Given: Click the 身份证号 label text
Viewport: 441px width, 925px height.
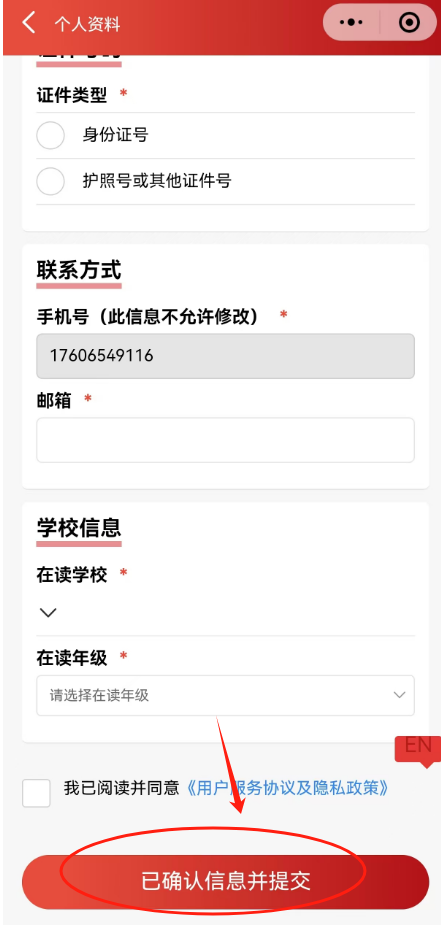Looking at the screenshot, I should point(115,135).
